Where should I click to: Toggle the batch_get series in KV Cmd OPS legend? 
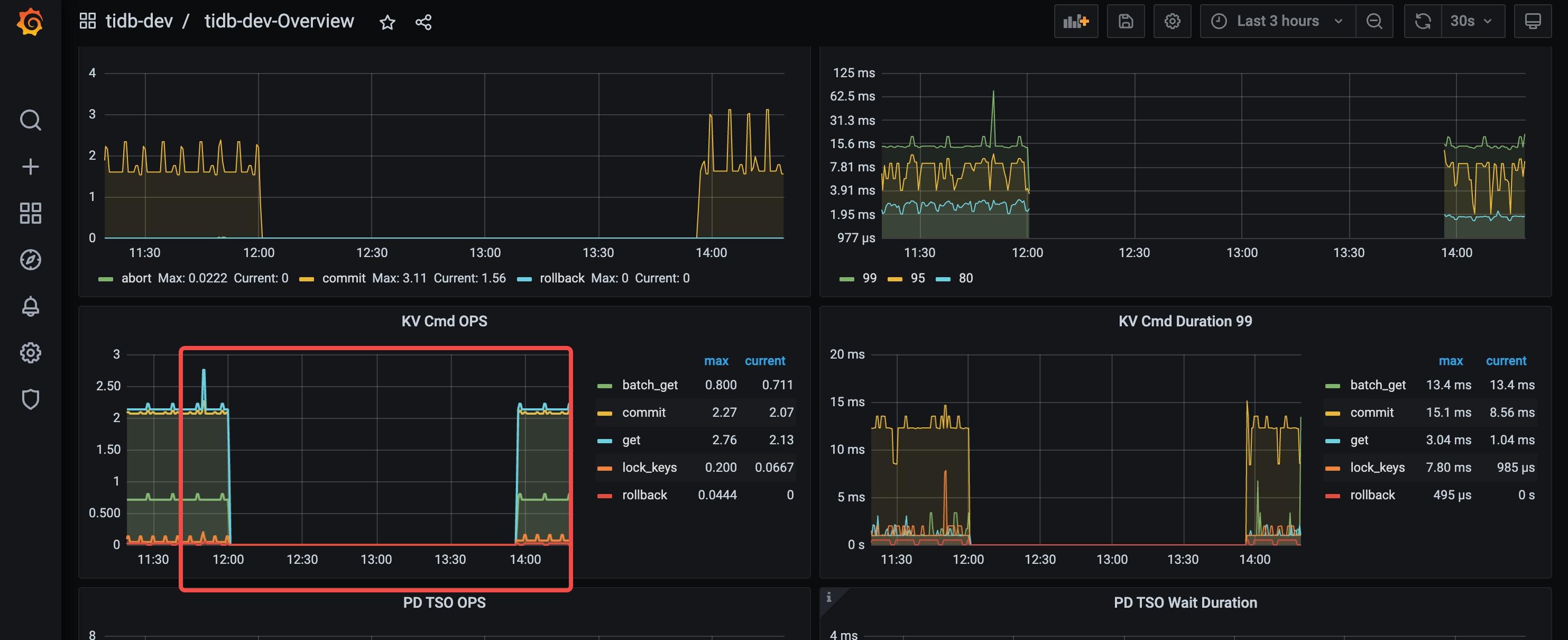tap(650, 385)
